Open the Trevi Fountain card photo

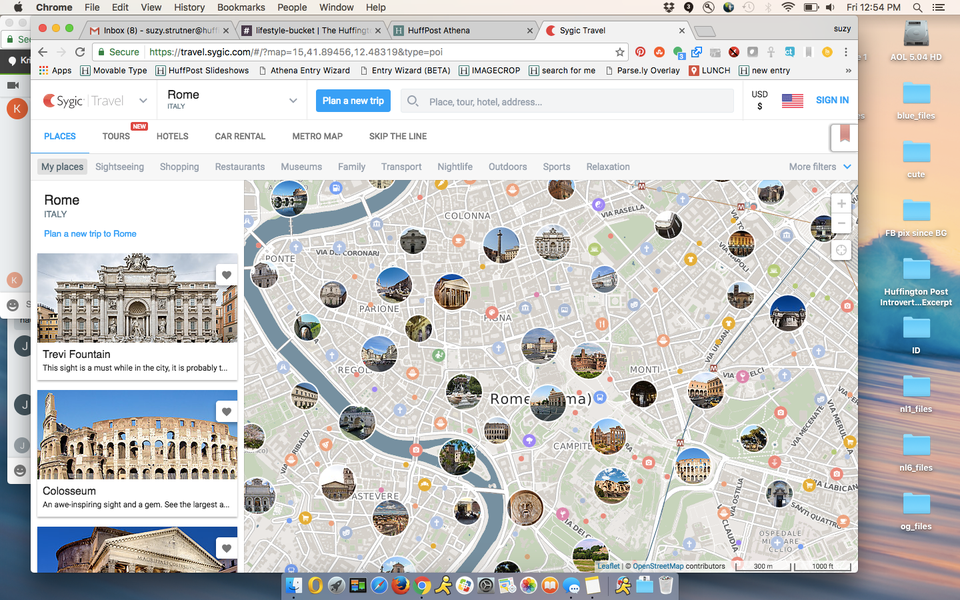[137, 298]
